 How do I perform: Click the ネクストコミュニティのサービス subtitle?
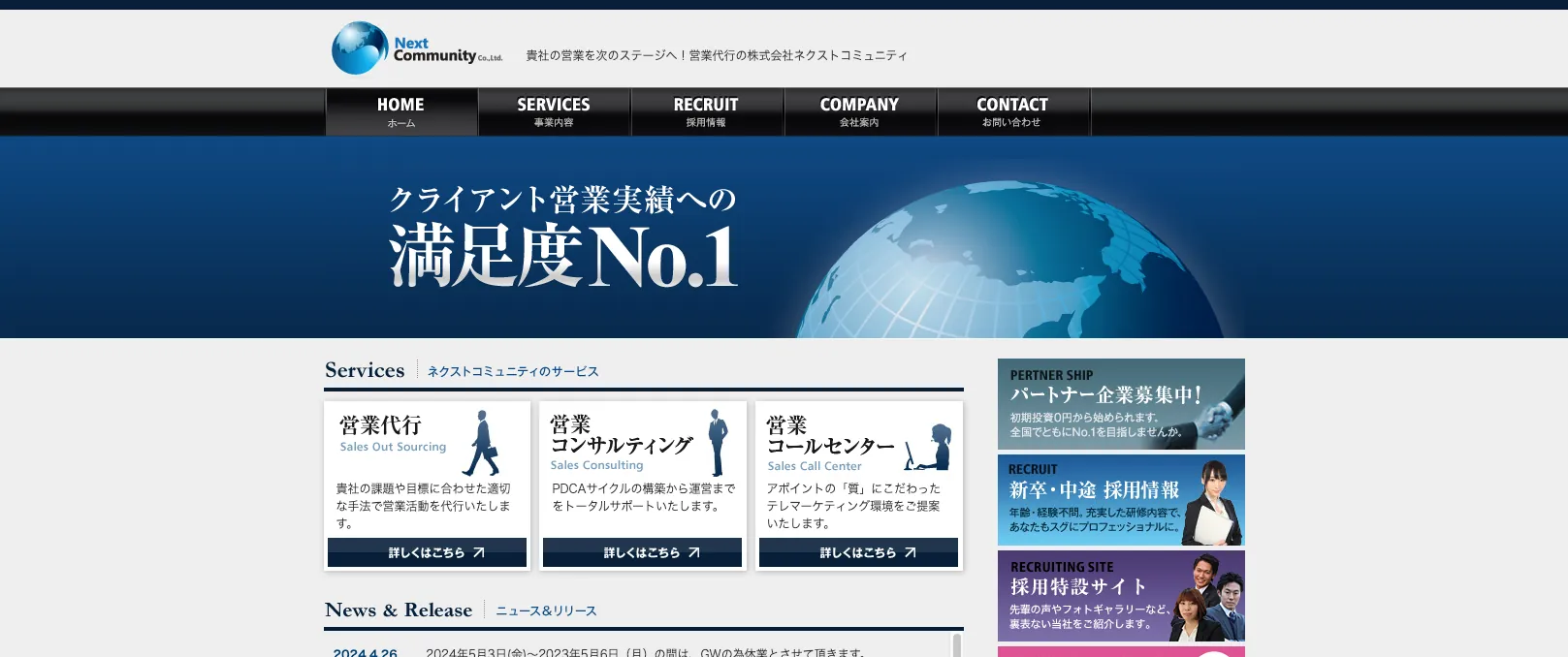pos(513,371)
